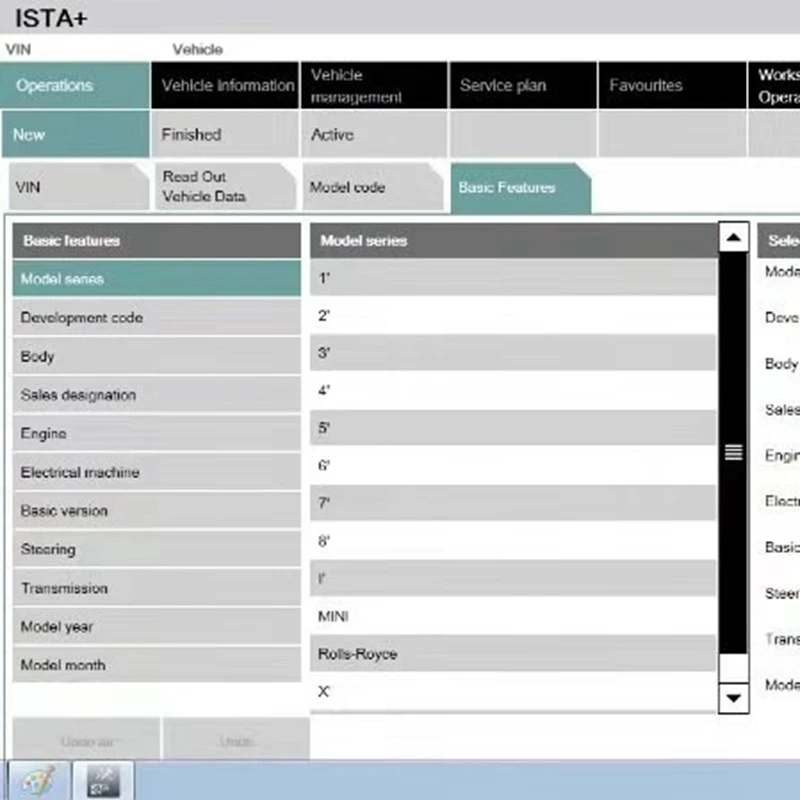Select model series 3'

[513, 353]
